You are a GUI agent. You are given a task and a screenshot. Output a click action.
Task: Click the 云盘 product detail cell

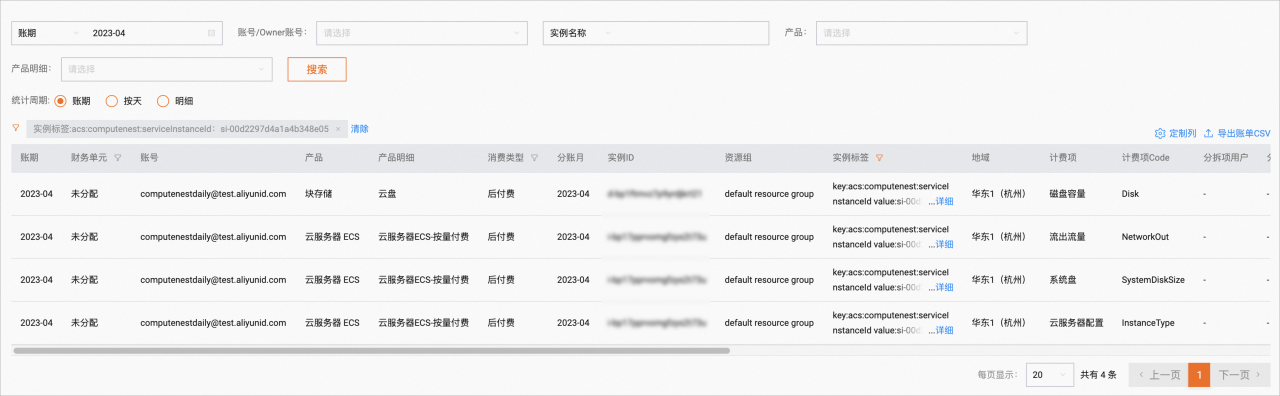tap(388, 194)
